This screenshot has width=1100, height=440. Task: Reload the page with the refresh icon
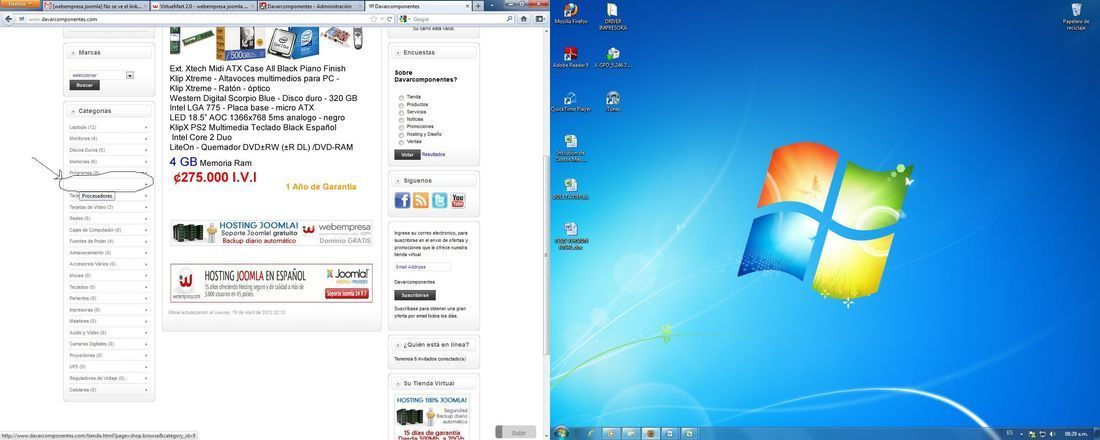tap(390, 19)
